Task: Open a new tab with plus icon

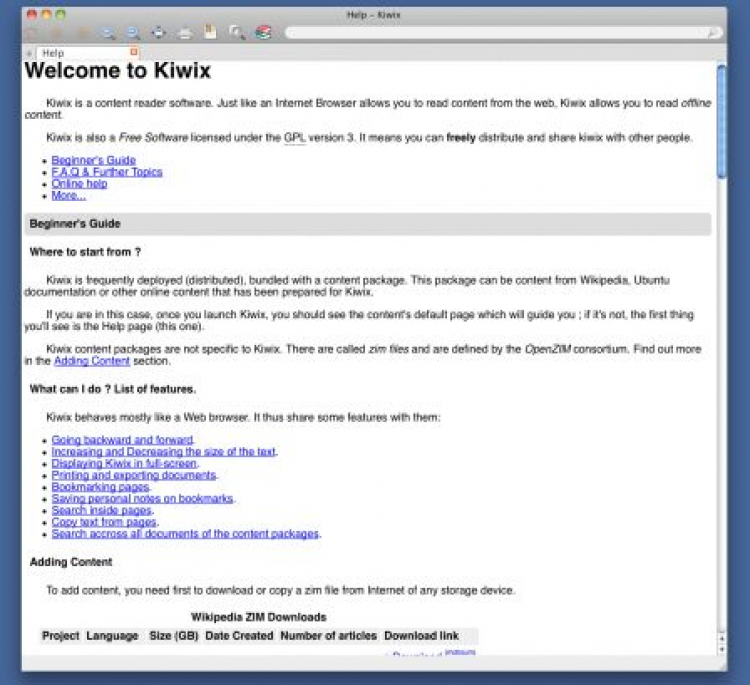Action: click(x=29, y=53)
